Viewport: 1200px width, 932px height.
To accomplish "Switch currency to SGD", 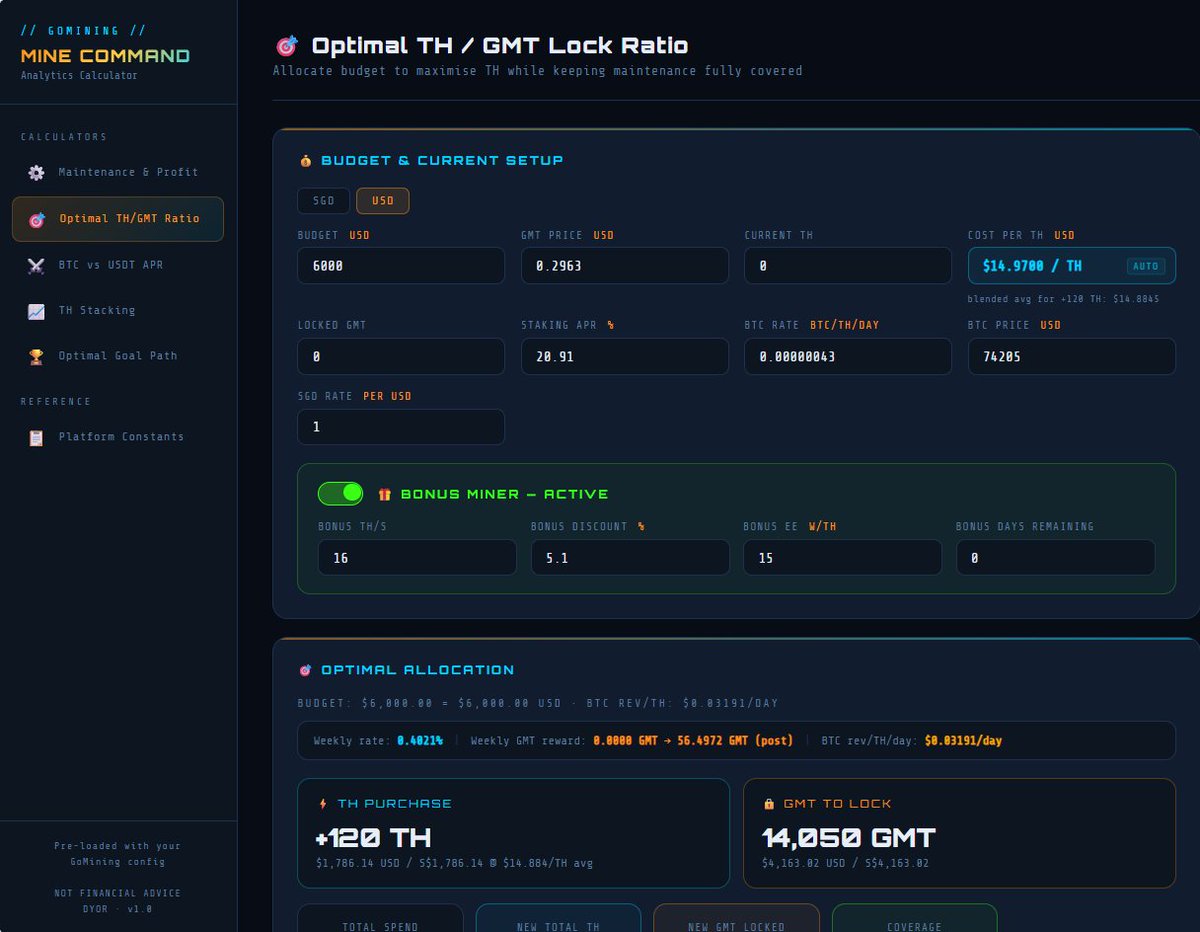I will (323, 201).
